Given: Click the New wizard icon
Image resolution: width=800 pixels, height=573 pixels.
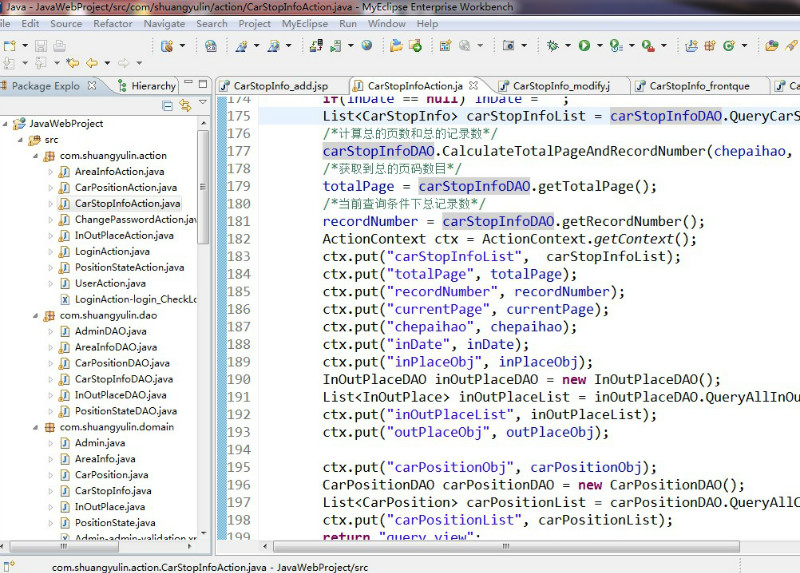Looking at the screenshot, I should click(x=10, y=46).
